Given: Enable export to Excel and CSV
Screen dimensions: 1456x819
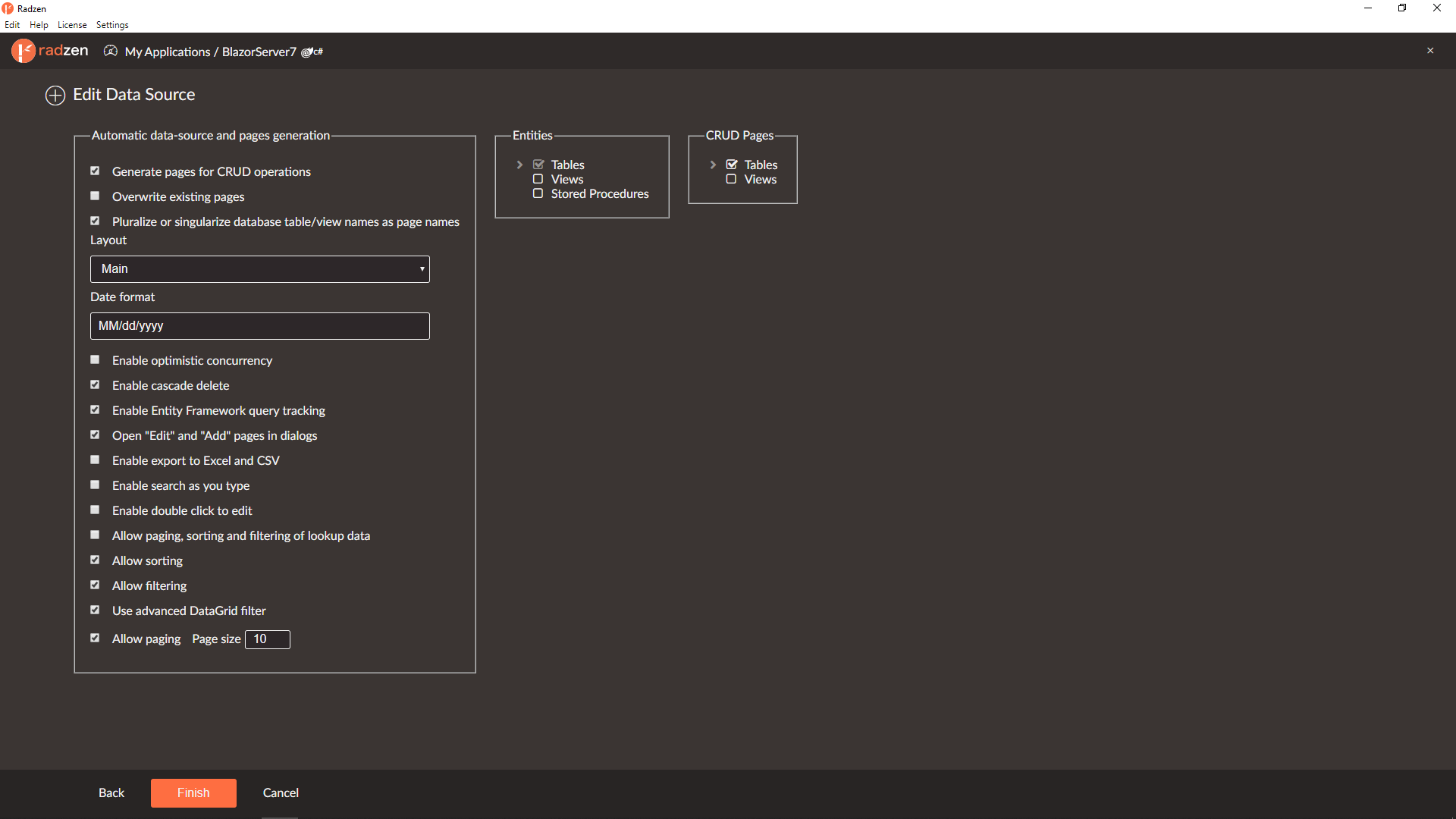Looking at the screenshot, I should (x=95, y=460).
